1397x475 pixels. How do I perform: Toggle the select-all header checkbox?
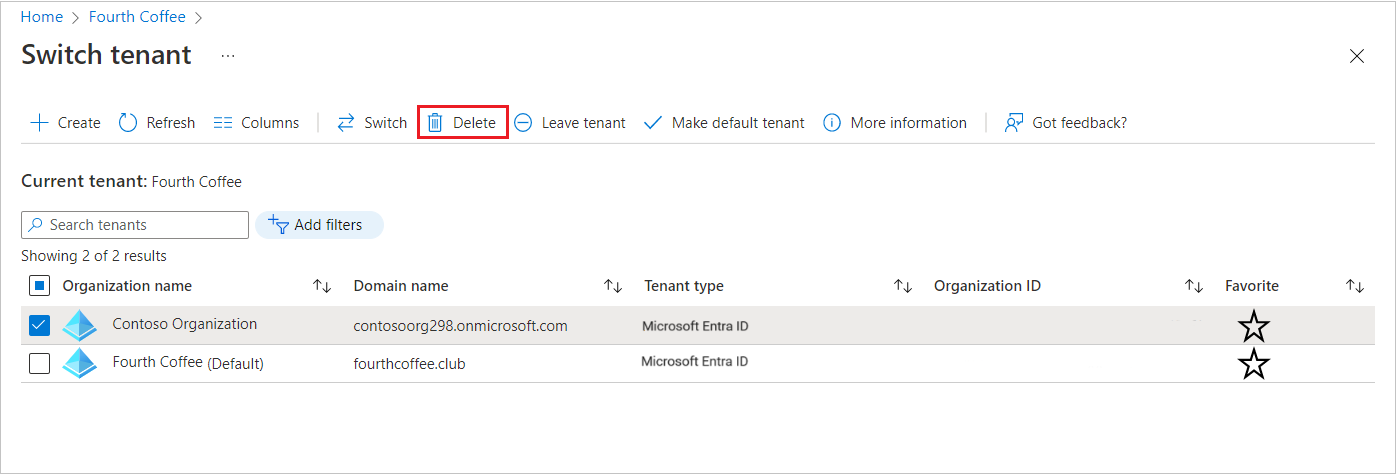[39, 286]
